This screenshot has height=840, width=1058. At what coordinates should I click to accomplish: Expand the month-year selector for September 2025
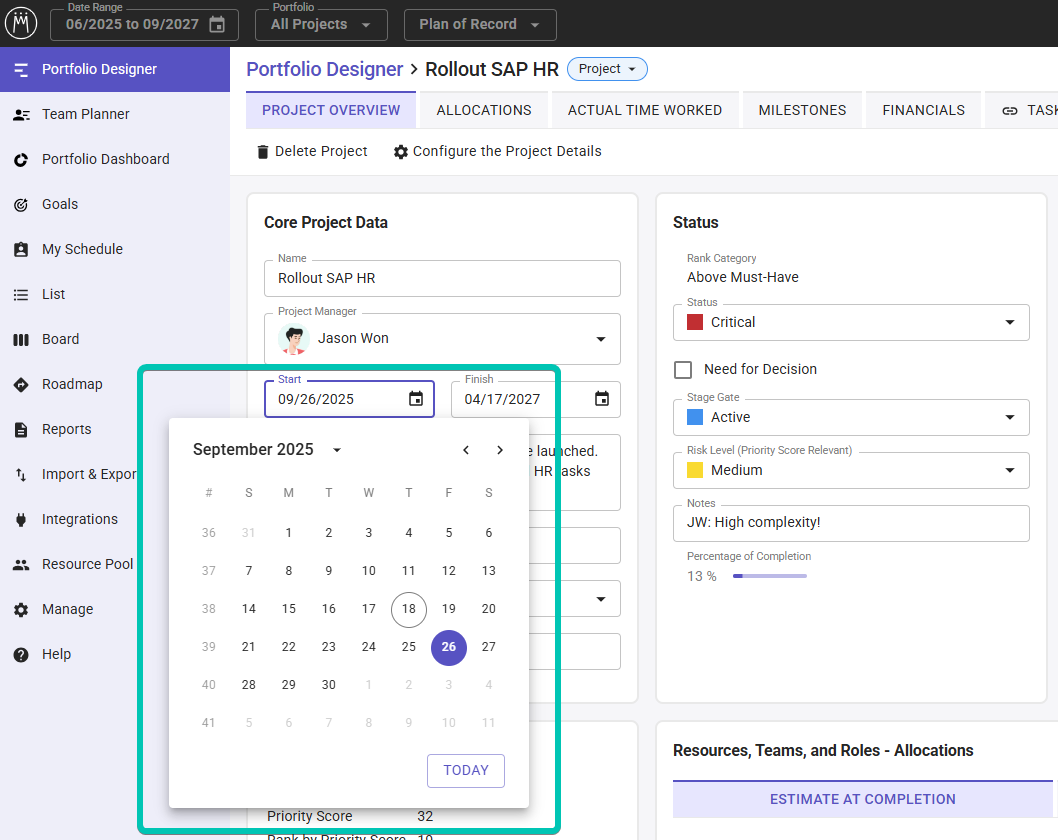pyautogui.click(x=337, y=450)
